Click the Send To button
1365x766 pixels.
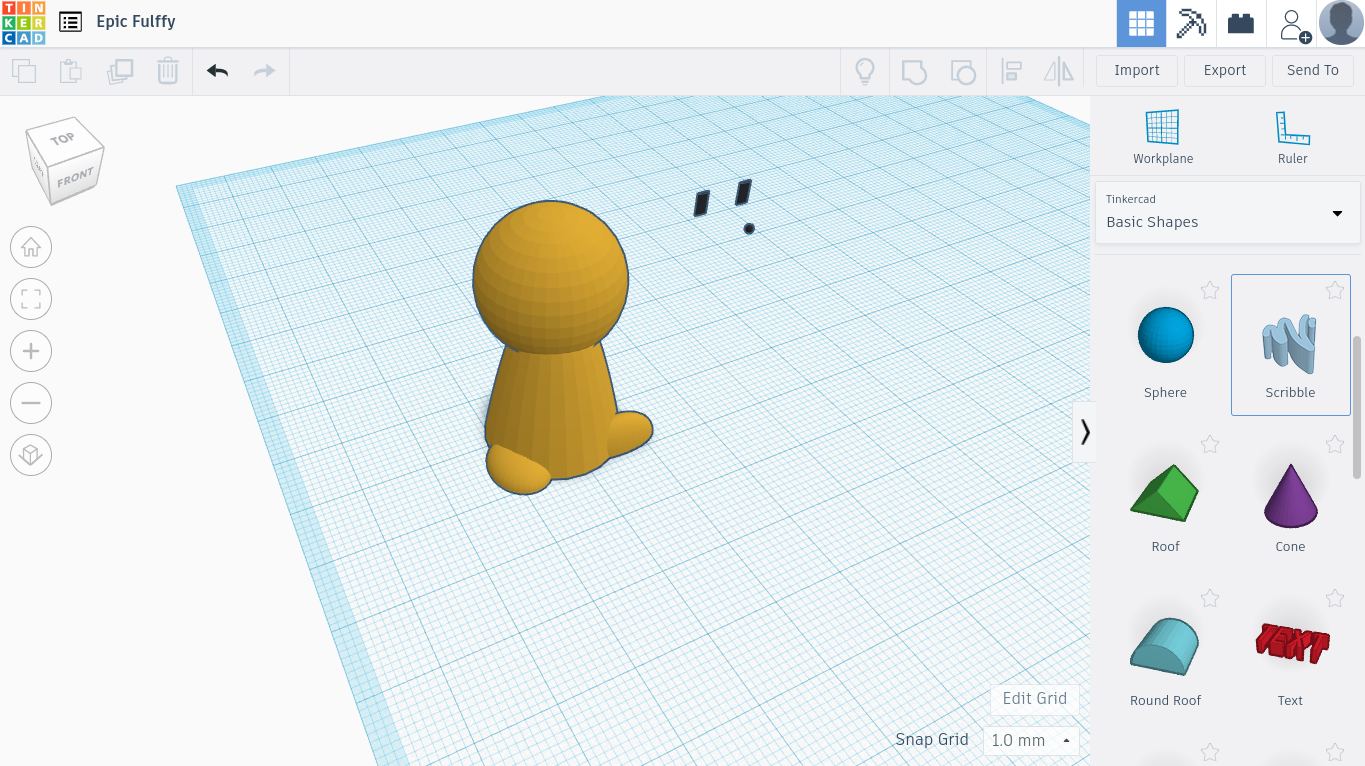(x=1313, y=70)
